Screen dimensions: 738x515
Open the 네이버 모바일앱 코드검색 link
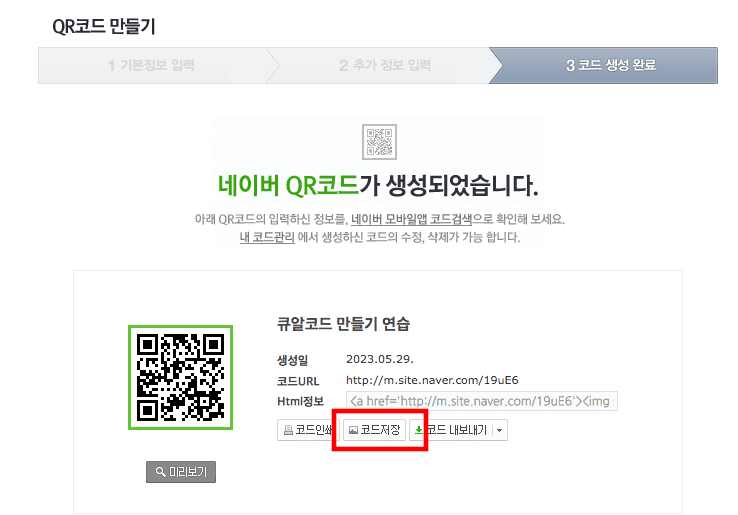coord(411,219)
